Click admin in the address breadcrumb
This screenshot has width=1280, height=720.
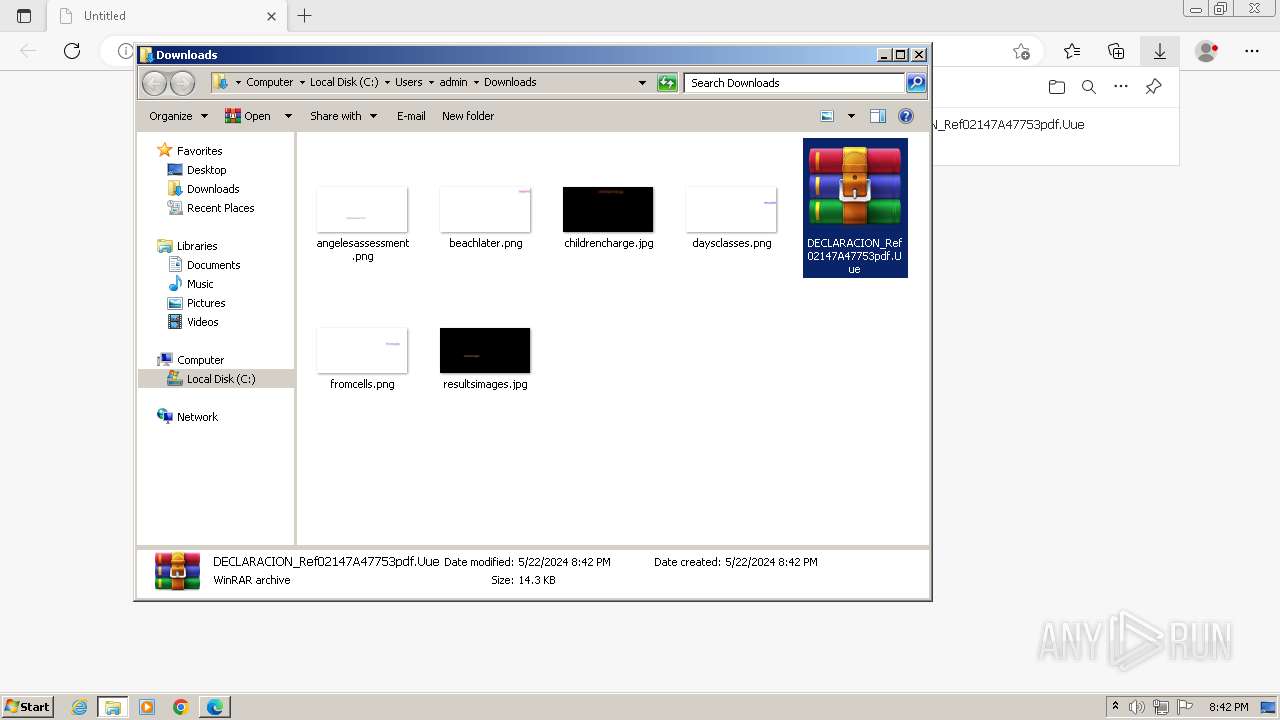(x=453, y=83)
